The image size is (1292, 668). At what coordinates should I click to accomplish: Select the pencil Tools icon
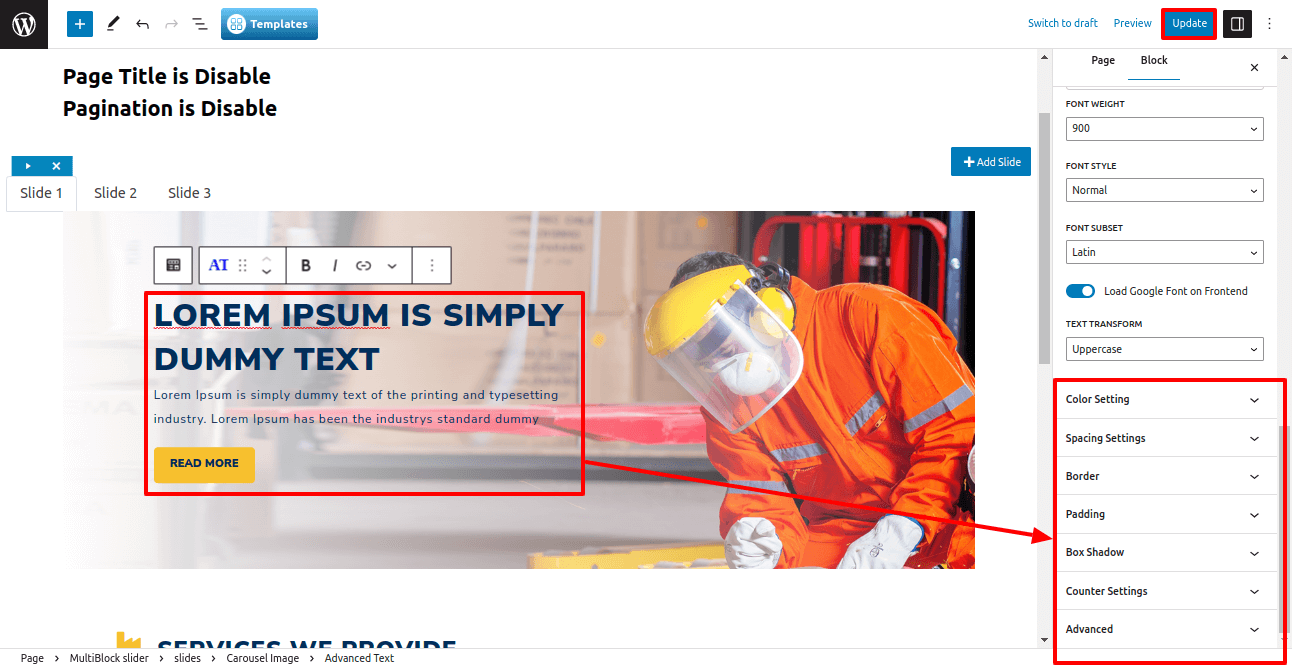(x=113, y=23)
